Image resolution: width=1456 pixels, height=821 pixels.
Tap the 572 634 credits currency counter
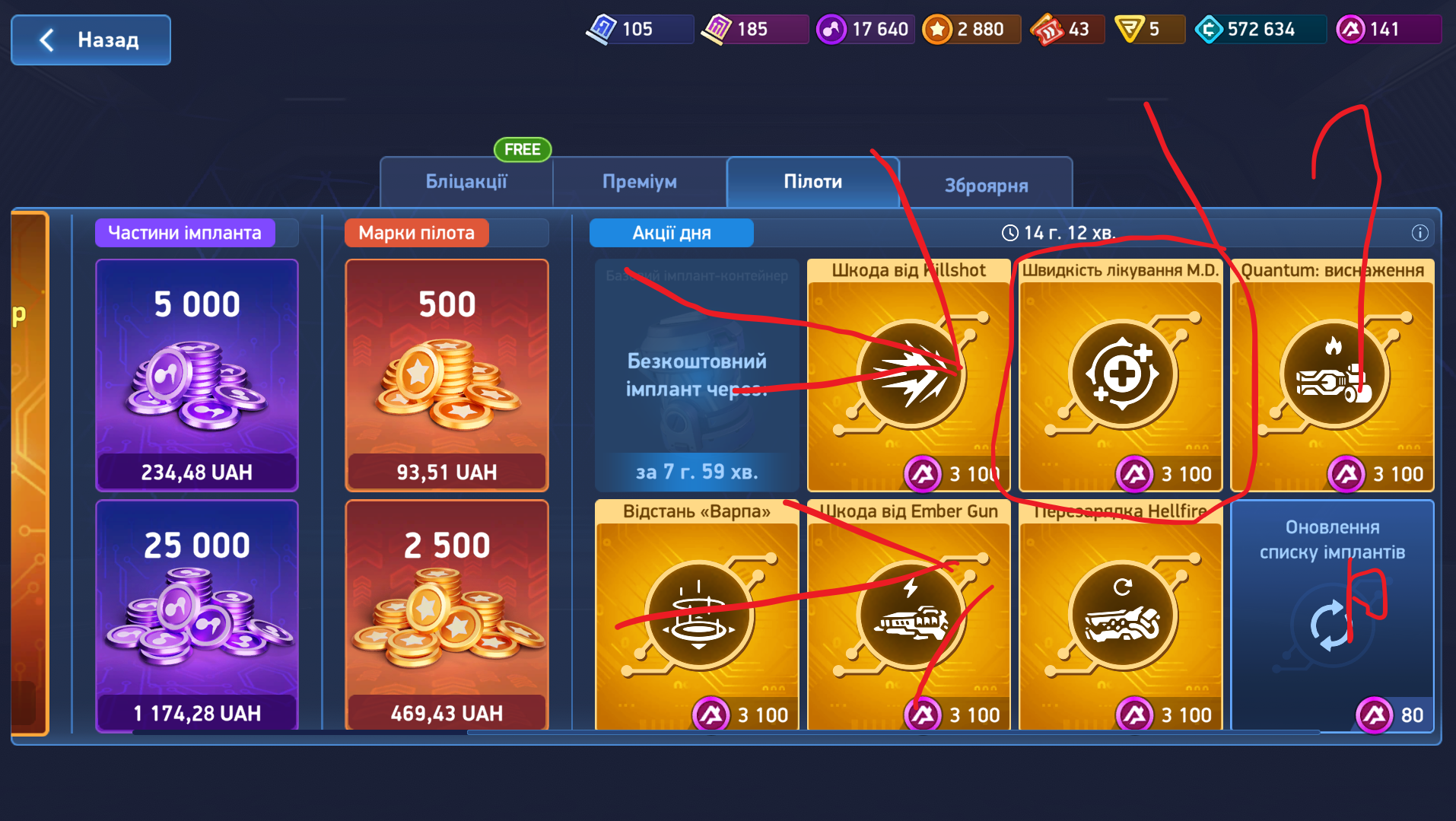[1260, 30]
